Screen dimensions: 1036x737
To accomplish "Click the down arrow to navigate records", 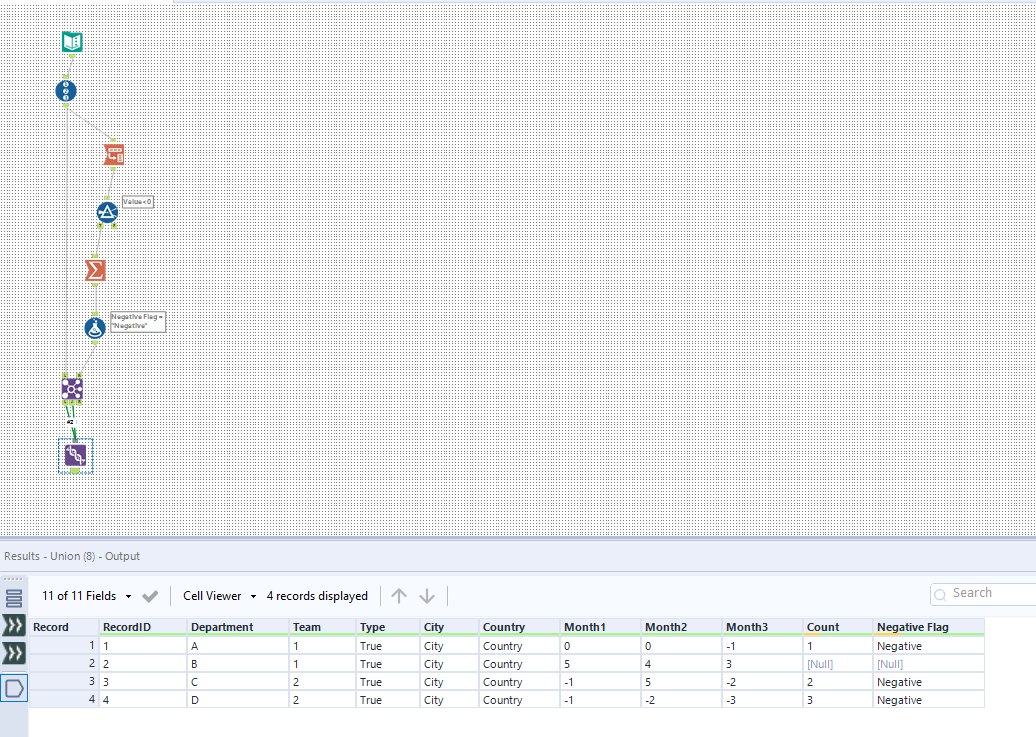I will [x=426, y=595].
